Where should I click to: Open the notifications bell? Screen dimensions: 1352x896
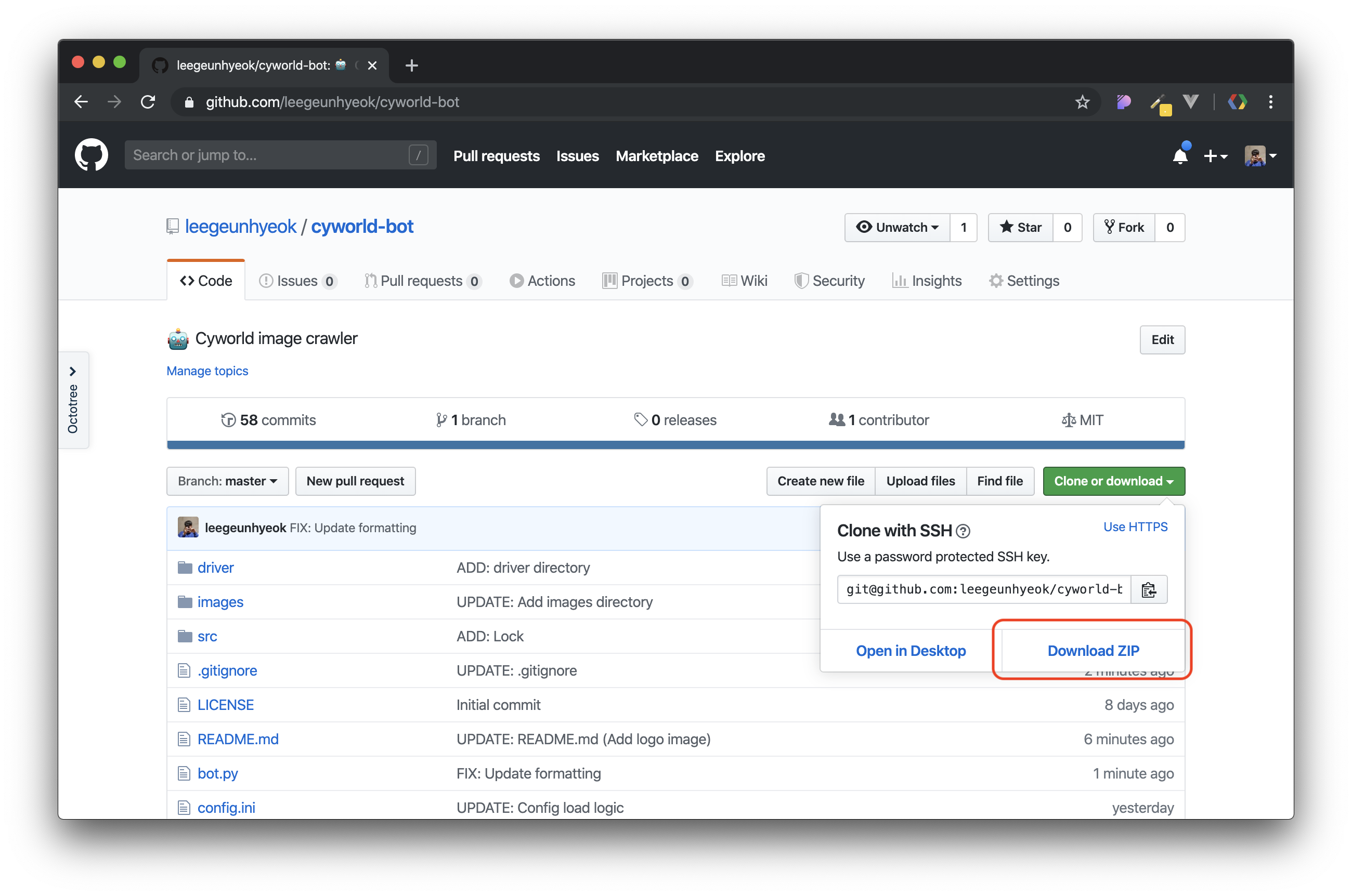point(1180,155)
